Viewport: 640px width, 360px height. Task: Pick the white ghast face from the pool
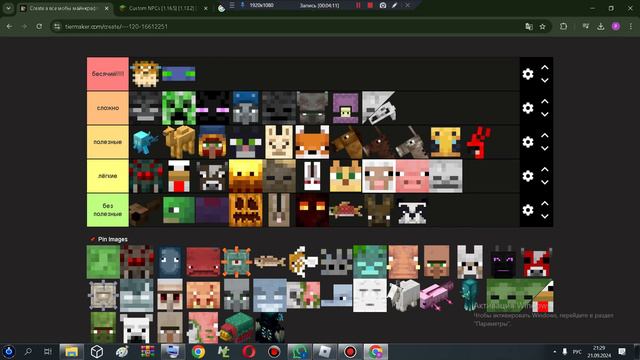370,296
